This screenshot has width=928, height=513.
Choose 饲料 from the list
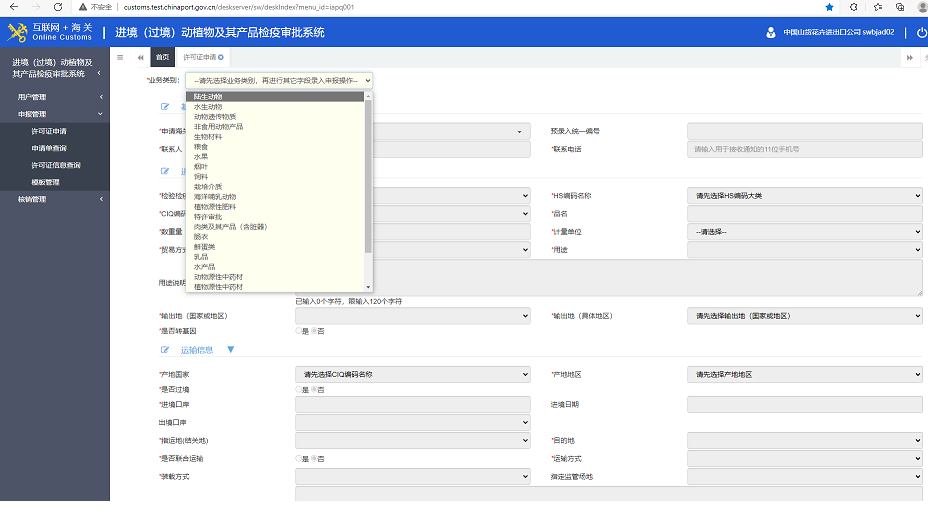click(x=275, y=176)
